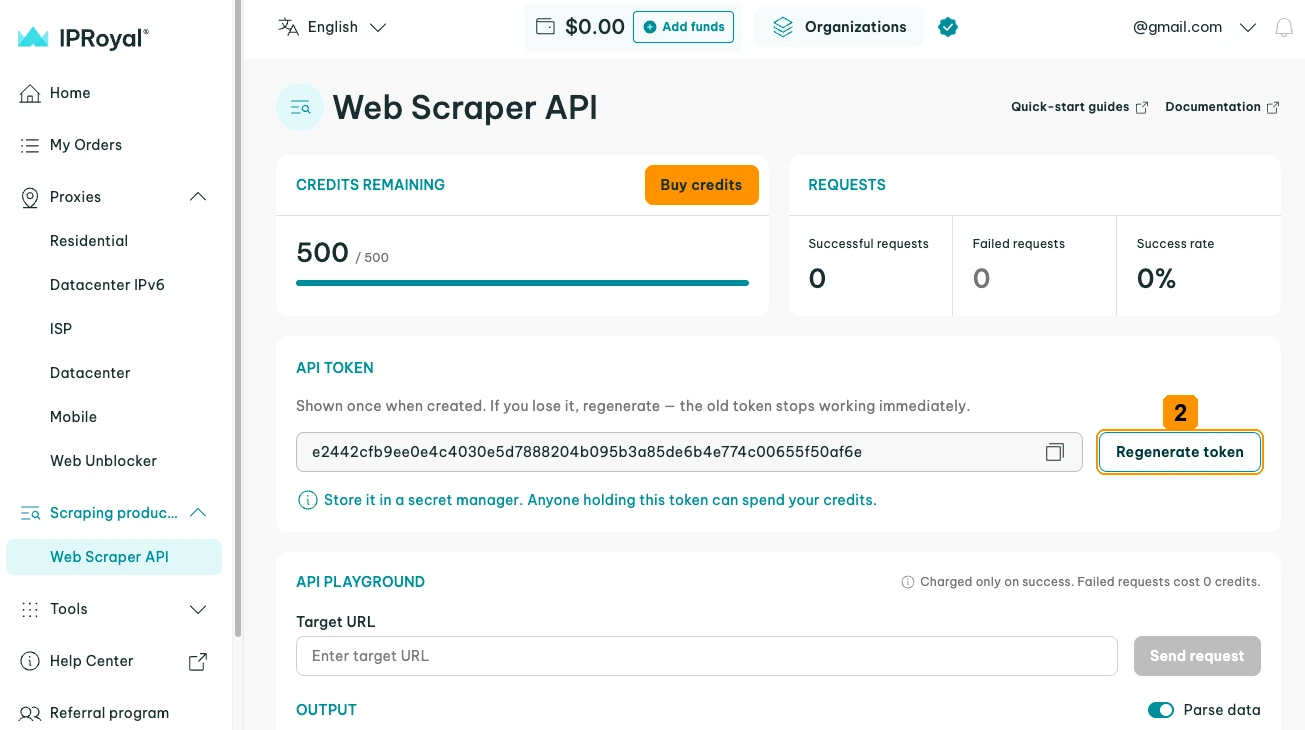The width and height of the screenshot is (1305, 730).
Task: Click the Tools grid icon
Action: point(30,609)
